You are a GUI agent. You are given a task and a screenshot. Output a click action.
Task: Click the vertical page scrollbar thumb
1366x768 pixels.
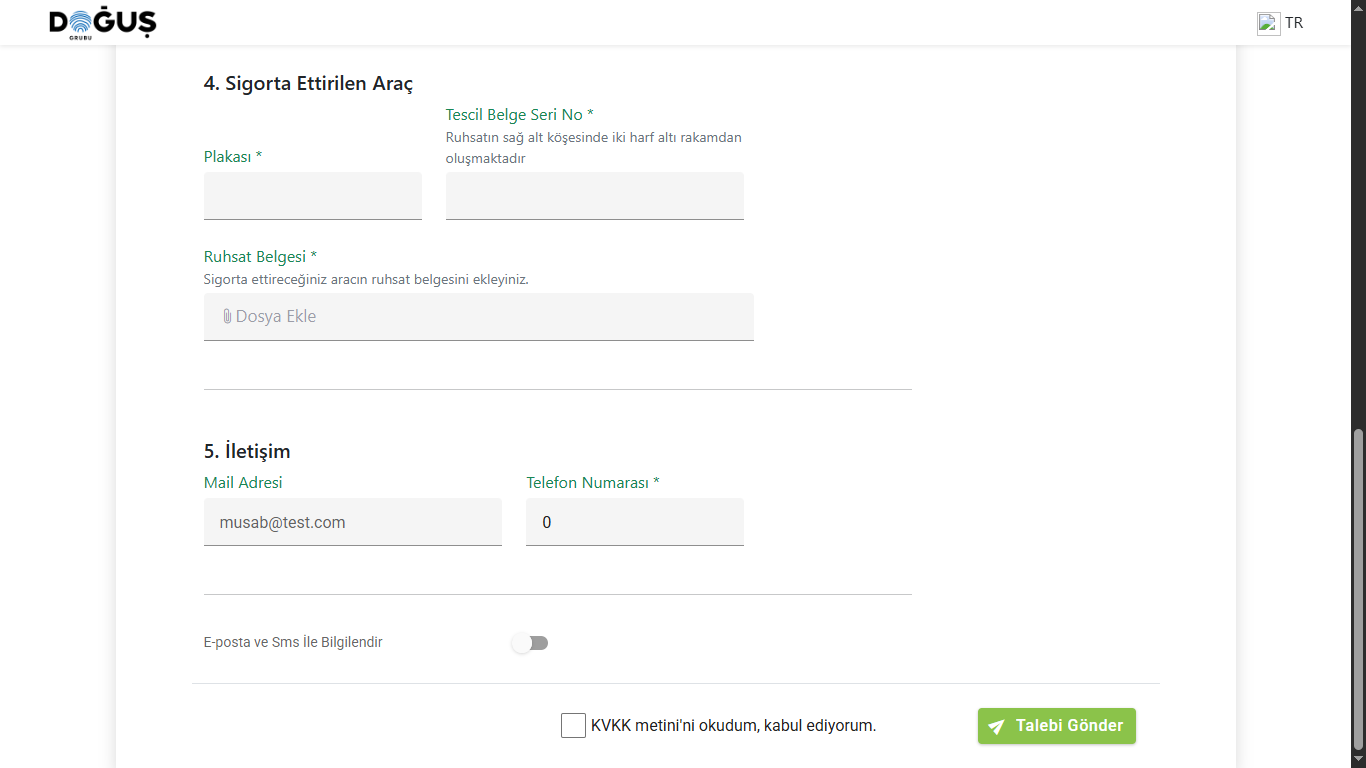point(1357,590)
